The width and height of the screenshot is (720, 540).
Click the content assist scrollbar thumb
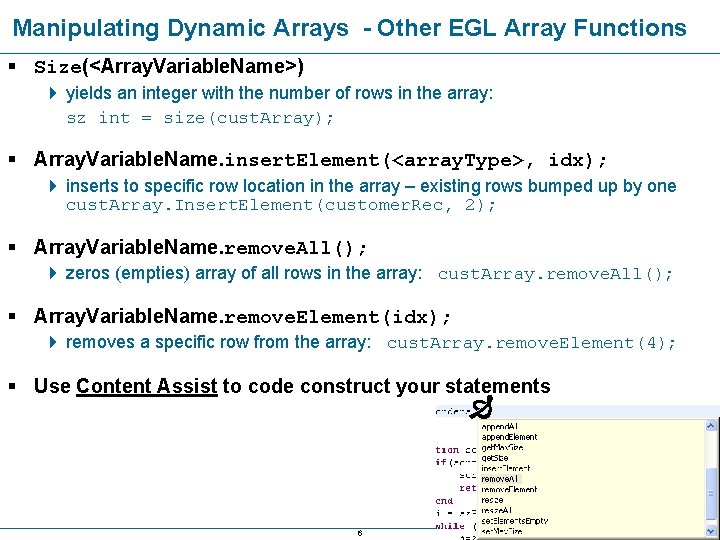711,494
